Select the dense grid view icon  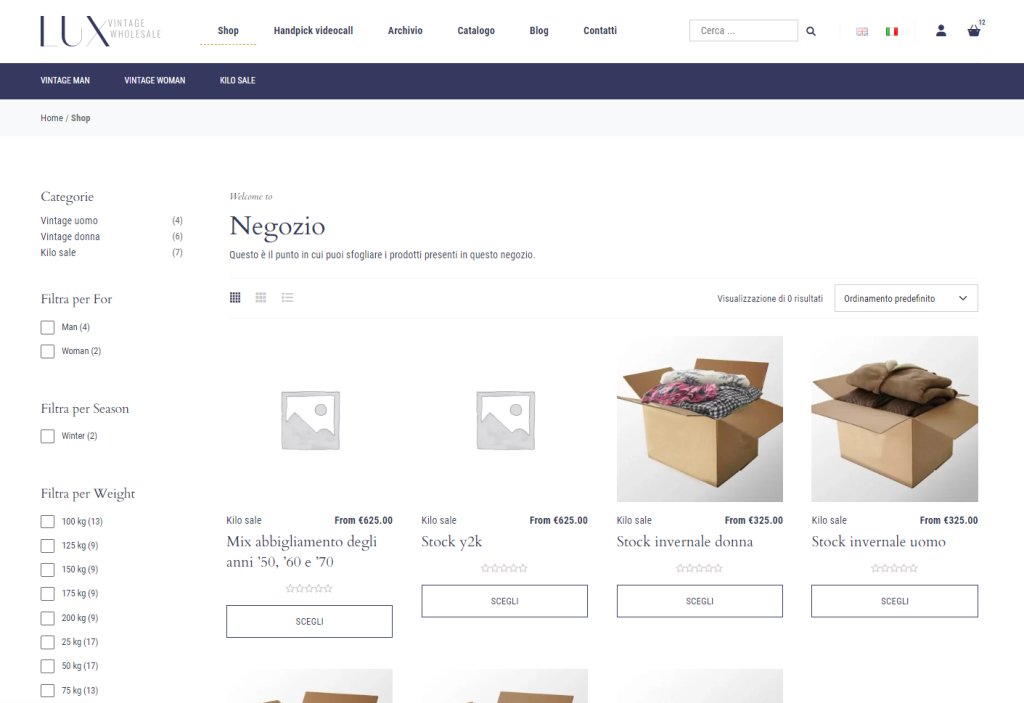tap(235, 298)
